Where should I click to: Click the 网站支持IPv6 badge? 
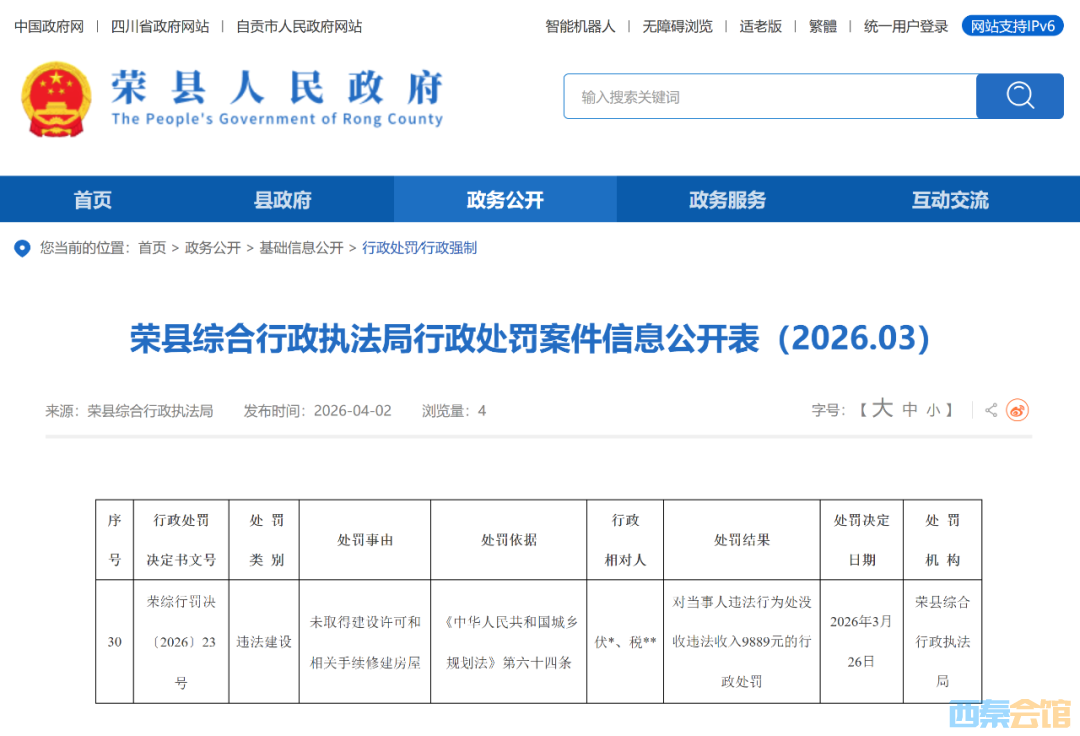pos(1013,26)
